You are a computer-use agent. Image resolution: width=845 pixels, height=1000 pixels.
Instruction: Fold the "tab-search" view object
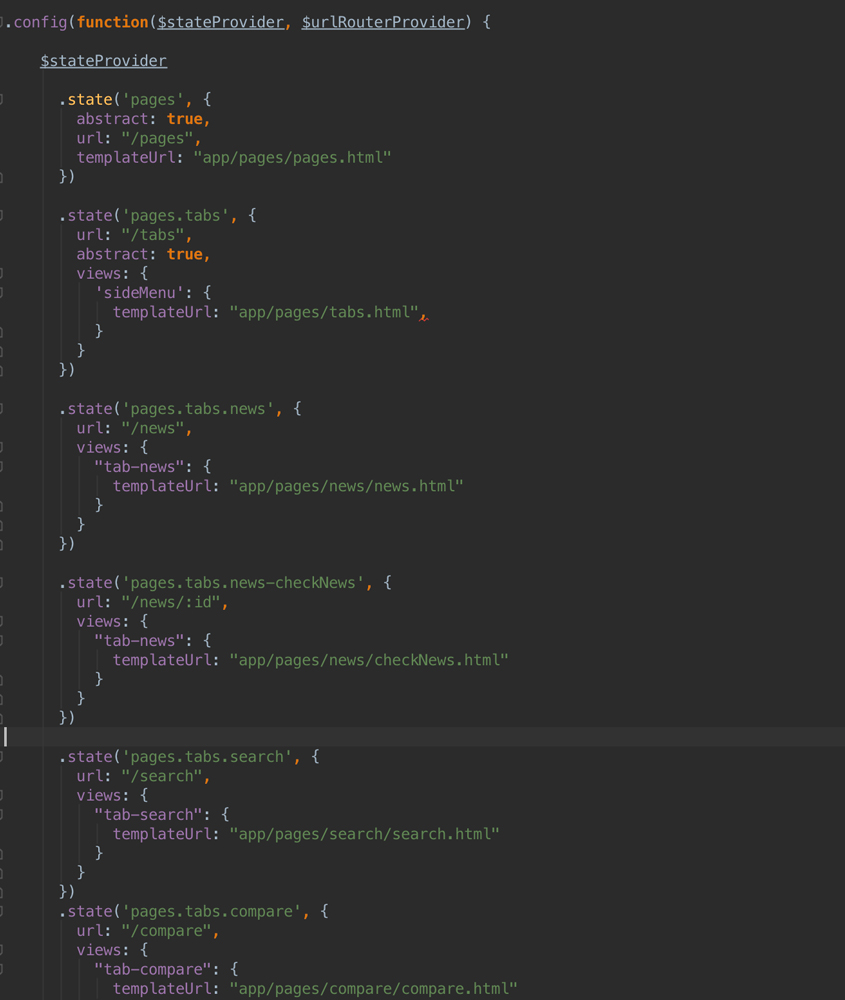pyautogui.click(x=3, y=815)
